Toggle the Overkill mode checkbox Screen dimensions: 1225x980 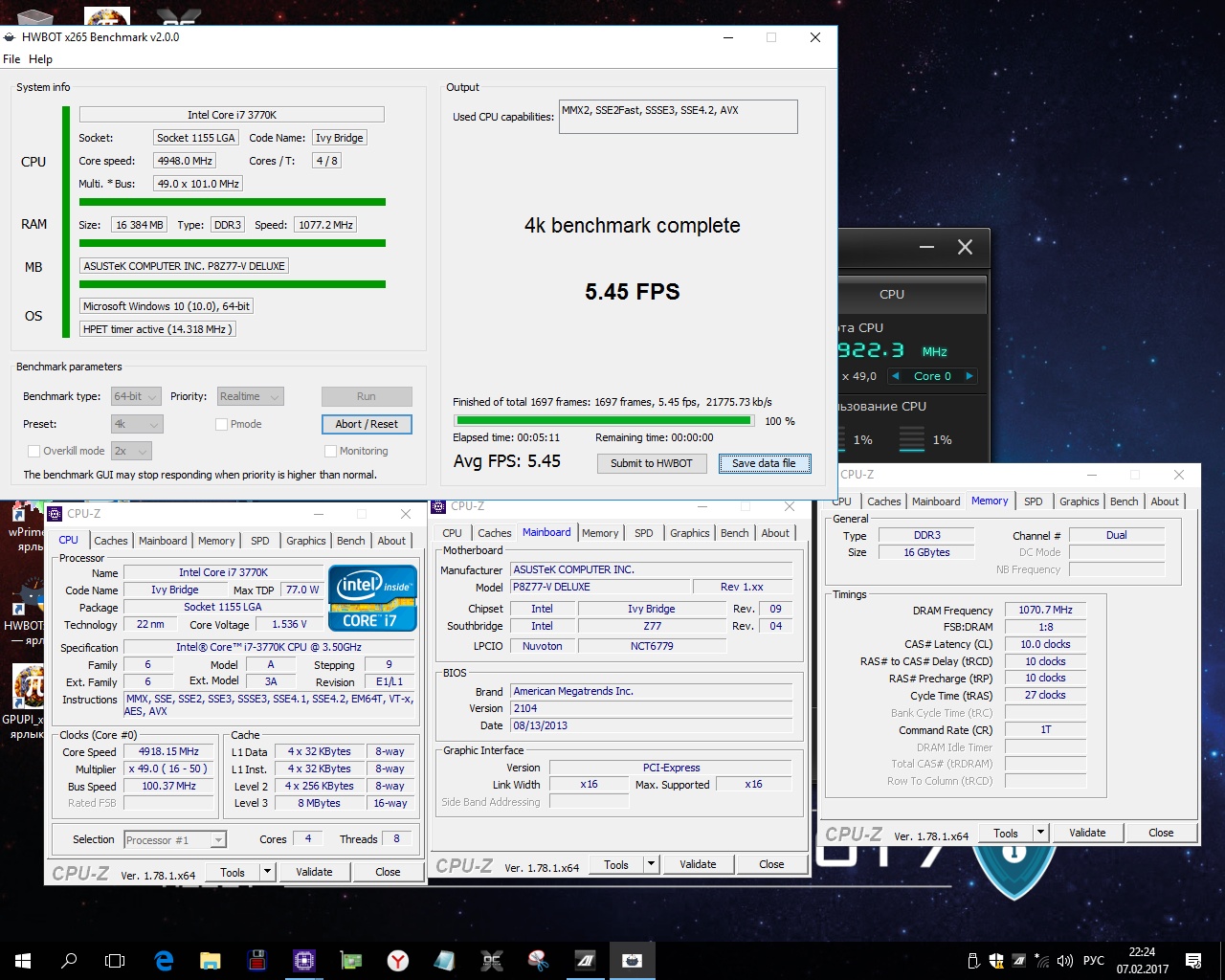(33, 451)
